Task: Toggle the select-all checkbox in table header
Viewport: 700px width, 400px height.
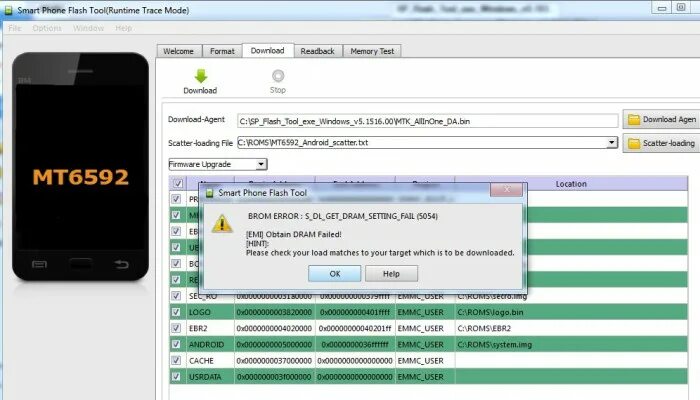Action: coord(178,183)
